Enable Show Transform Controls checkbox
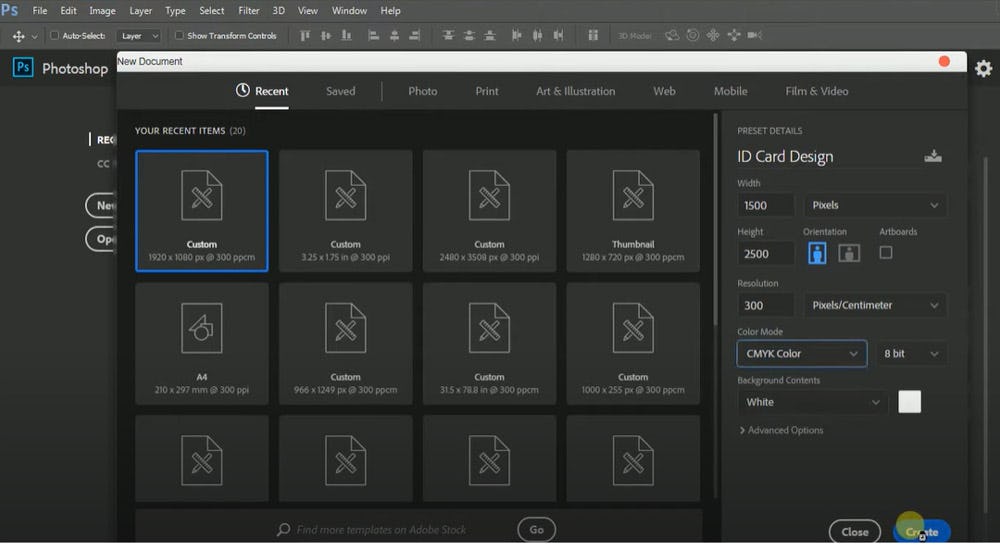 tap(179, 36)
